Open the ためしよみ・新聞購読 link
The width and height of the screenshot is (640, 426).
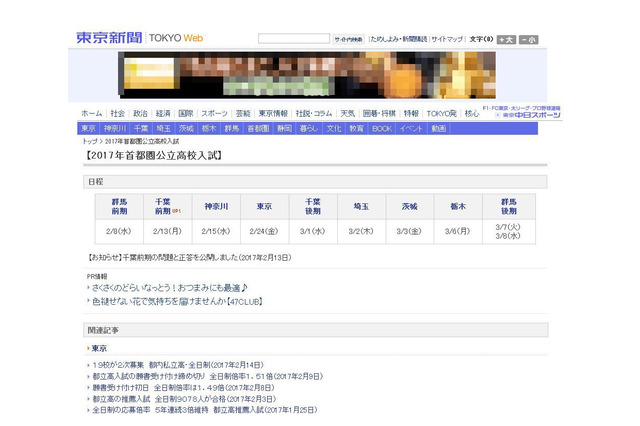click(x=398, y=39)
